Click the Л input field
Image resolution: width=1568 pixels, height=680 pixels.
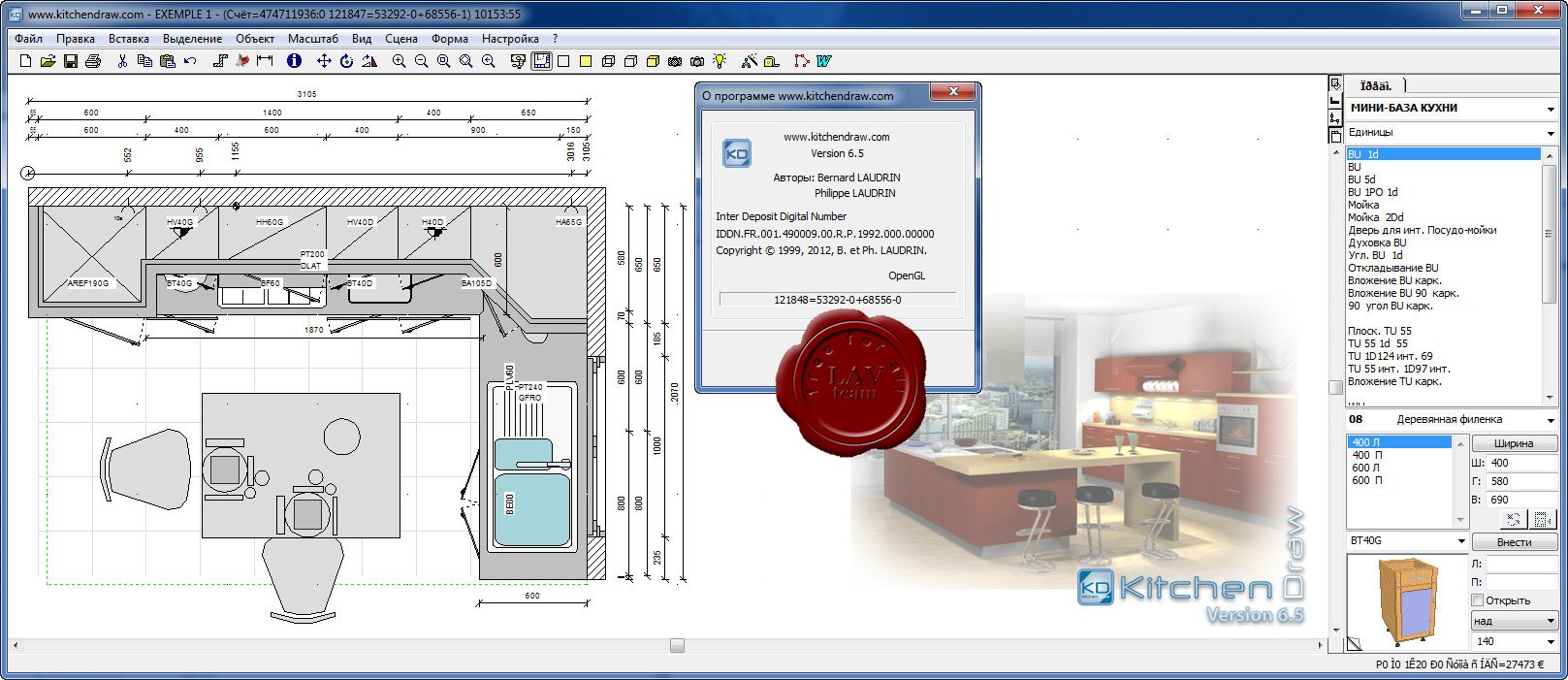1521,564
